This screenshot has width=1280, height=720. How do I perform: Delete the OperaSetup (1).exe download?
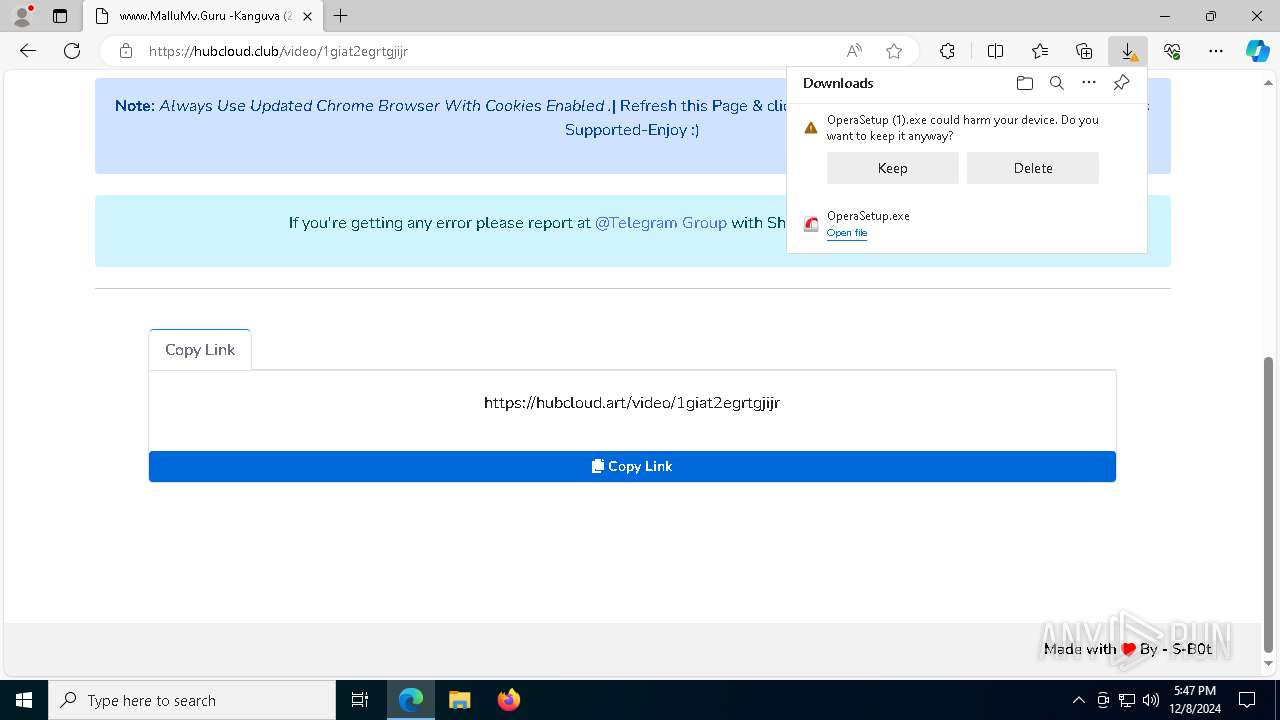(1033, 168)
